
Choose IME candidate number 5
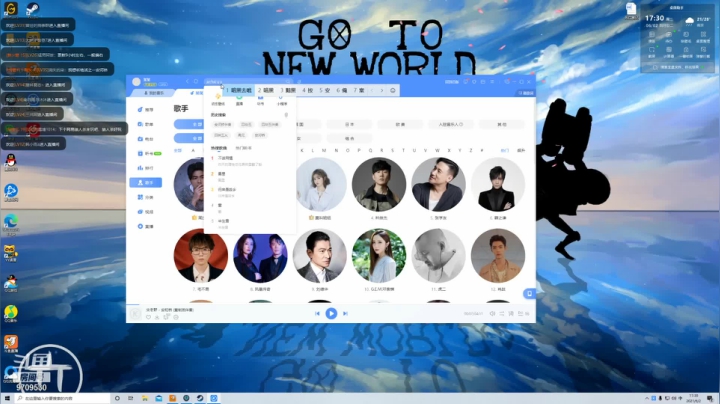pyautogui.click(x=325, y=90)
